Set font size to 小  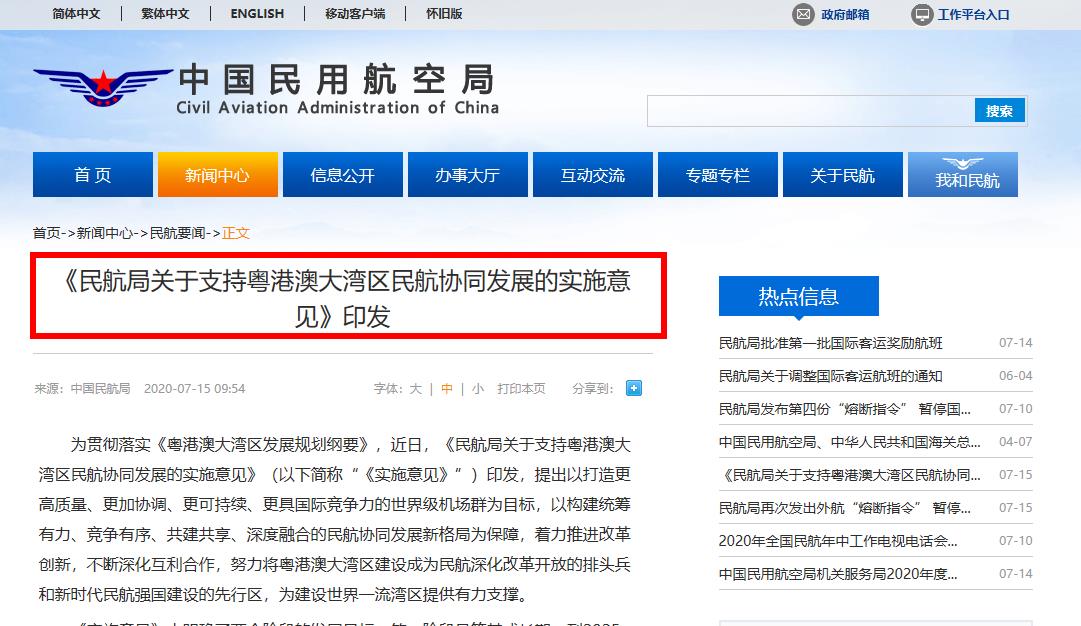pyautogui.click(x=478, y=389)
